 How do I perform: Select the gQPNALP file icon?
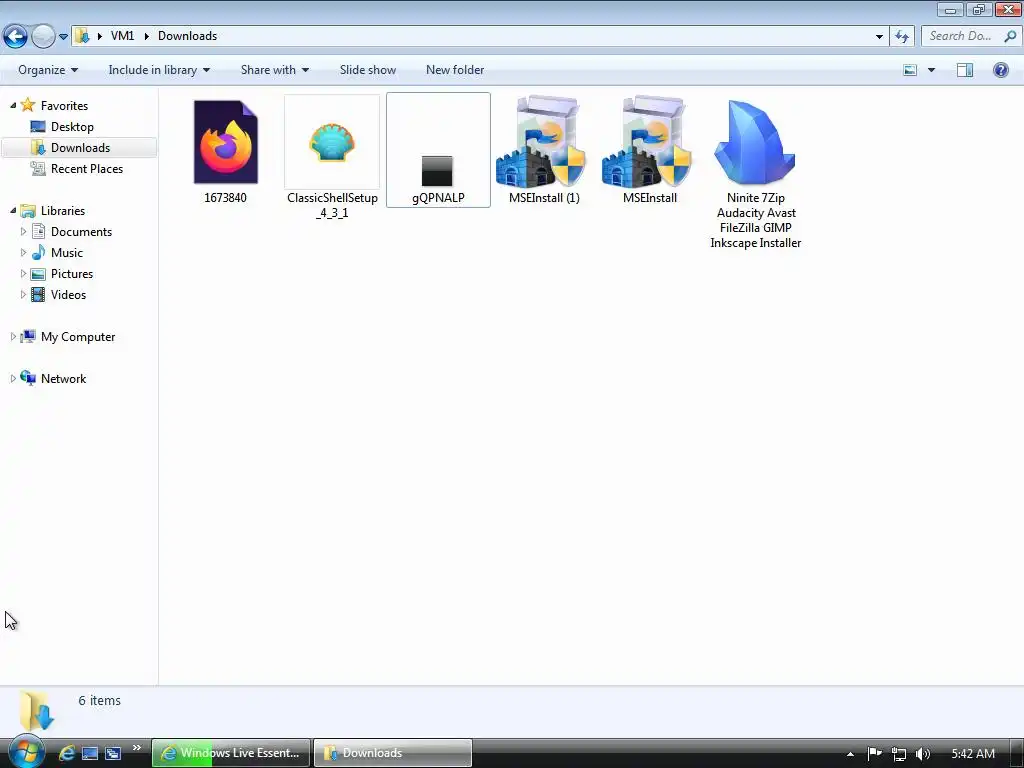pos(437,171)
